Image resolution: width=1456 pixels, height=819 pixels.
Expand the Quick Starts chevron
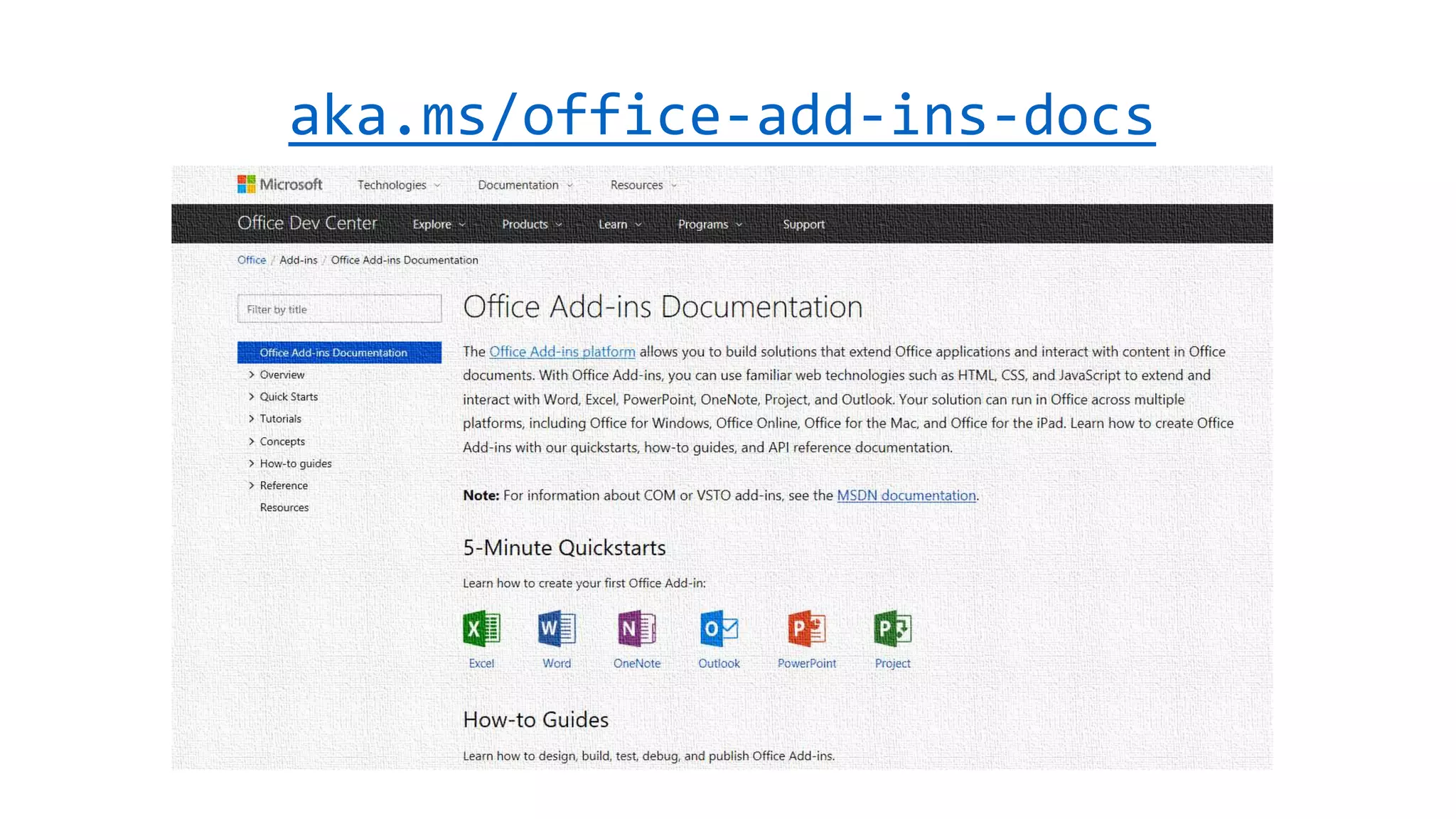(251, 397)
